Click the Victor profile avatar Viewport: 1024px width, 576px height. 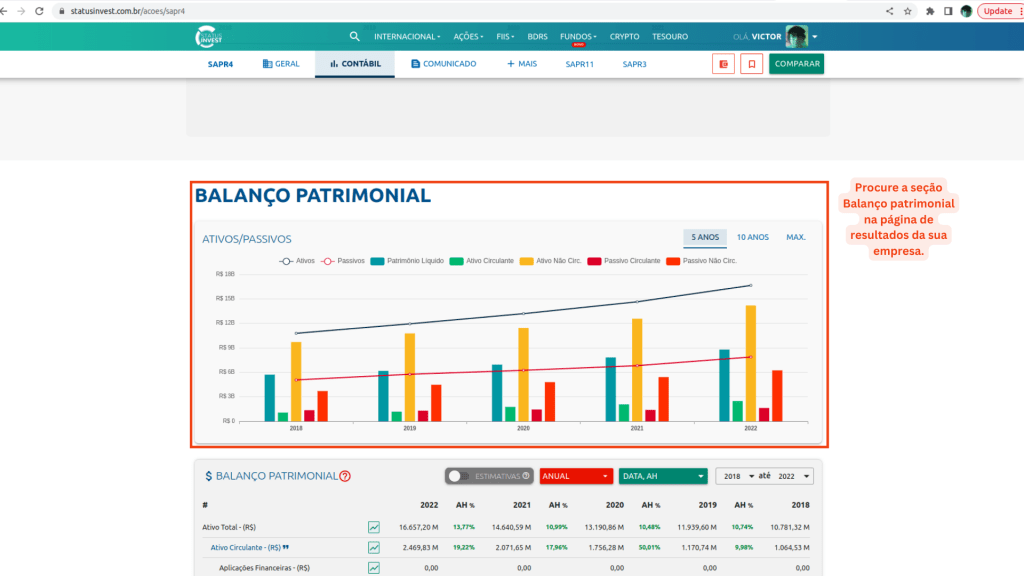[796, 37]
